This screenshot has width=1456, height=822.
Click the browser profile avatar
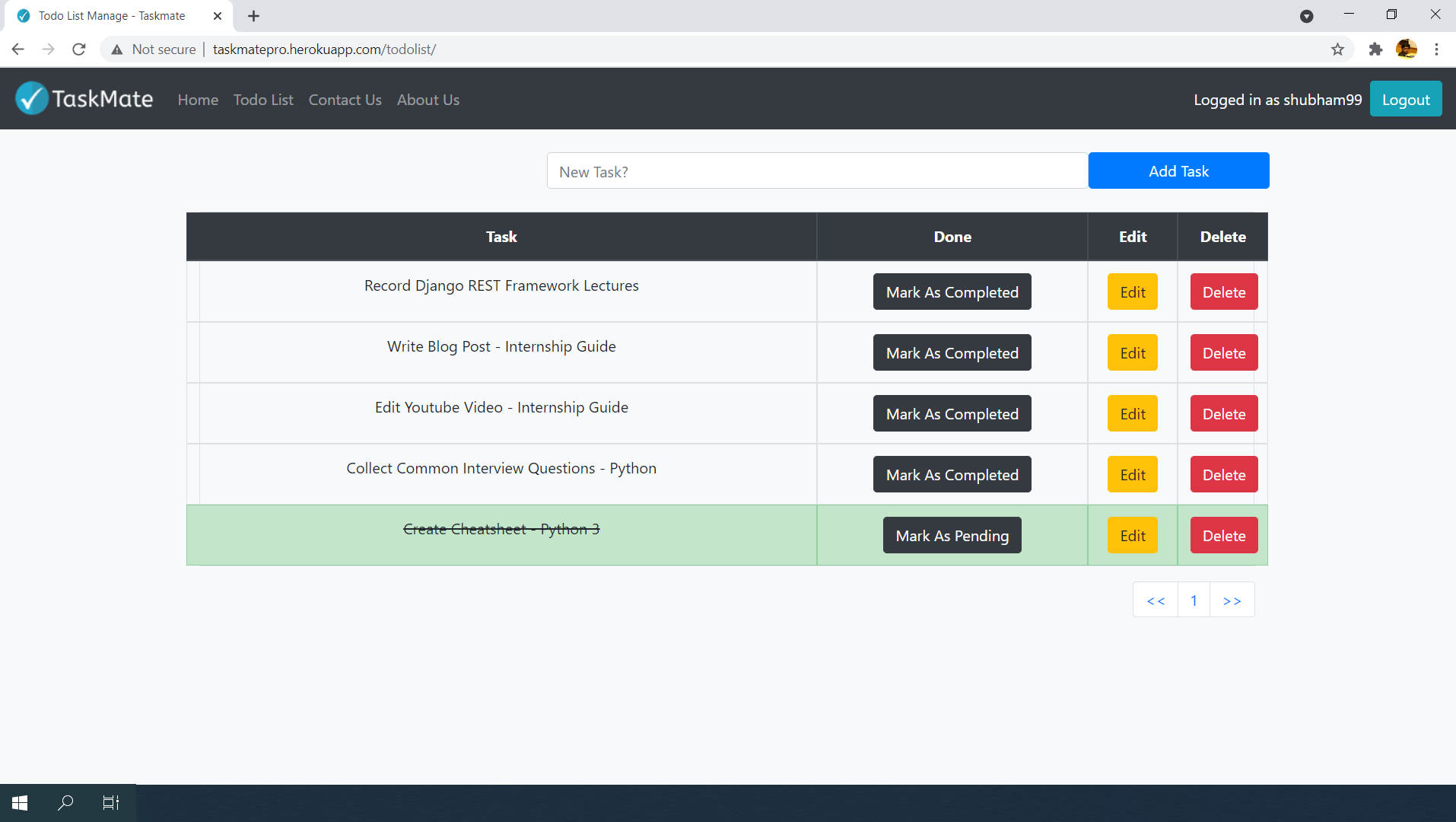click(1407, 49)
